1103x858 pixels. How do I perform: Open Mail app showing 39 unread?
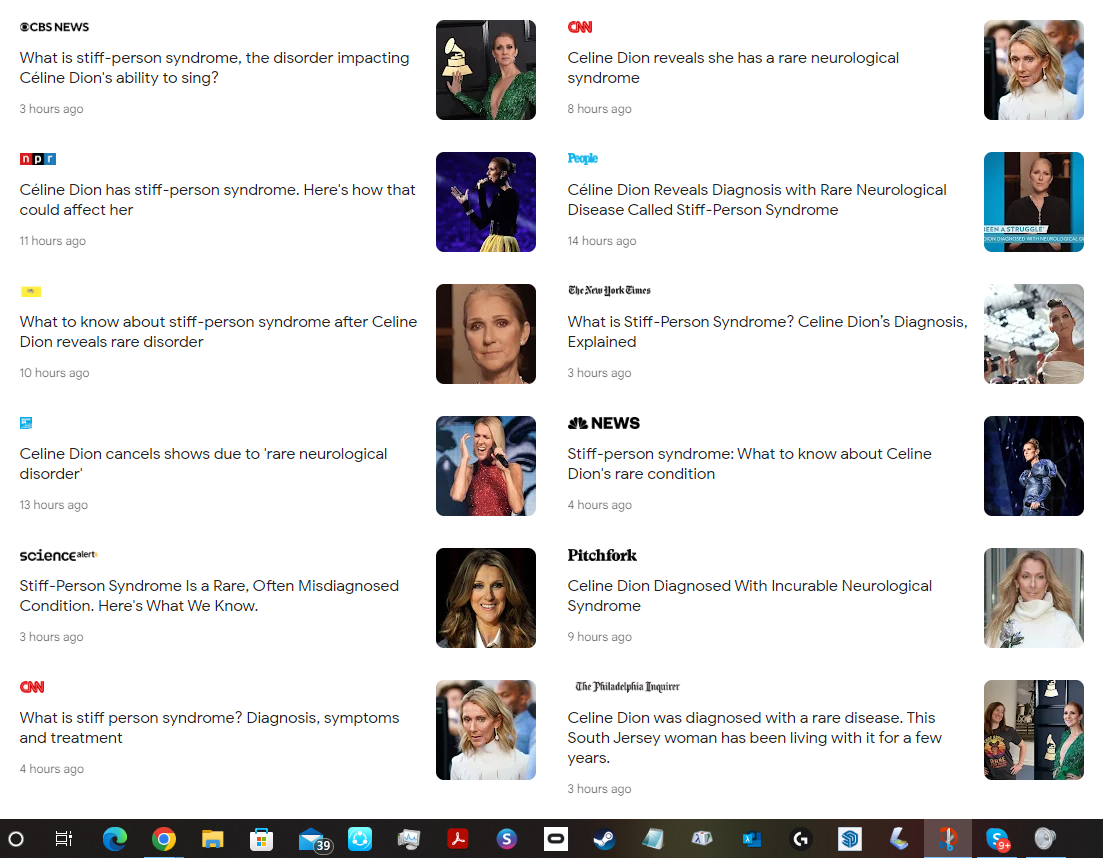click(x=314, y=840)
